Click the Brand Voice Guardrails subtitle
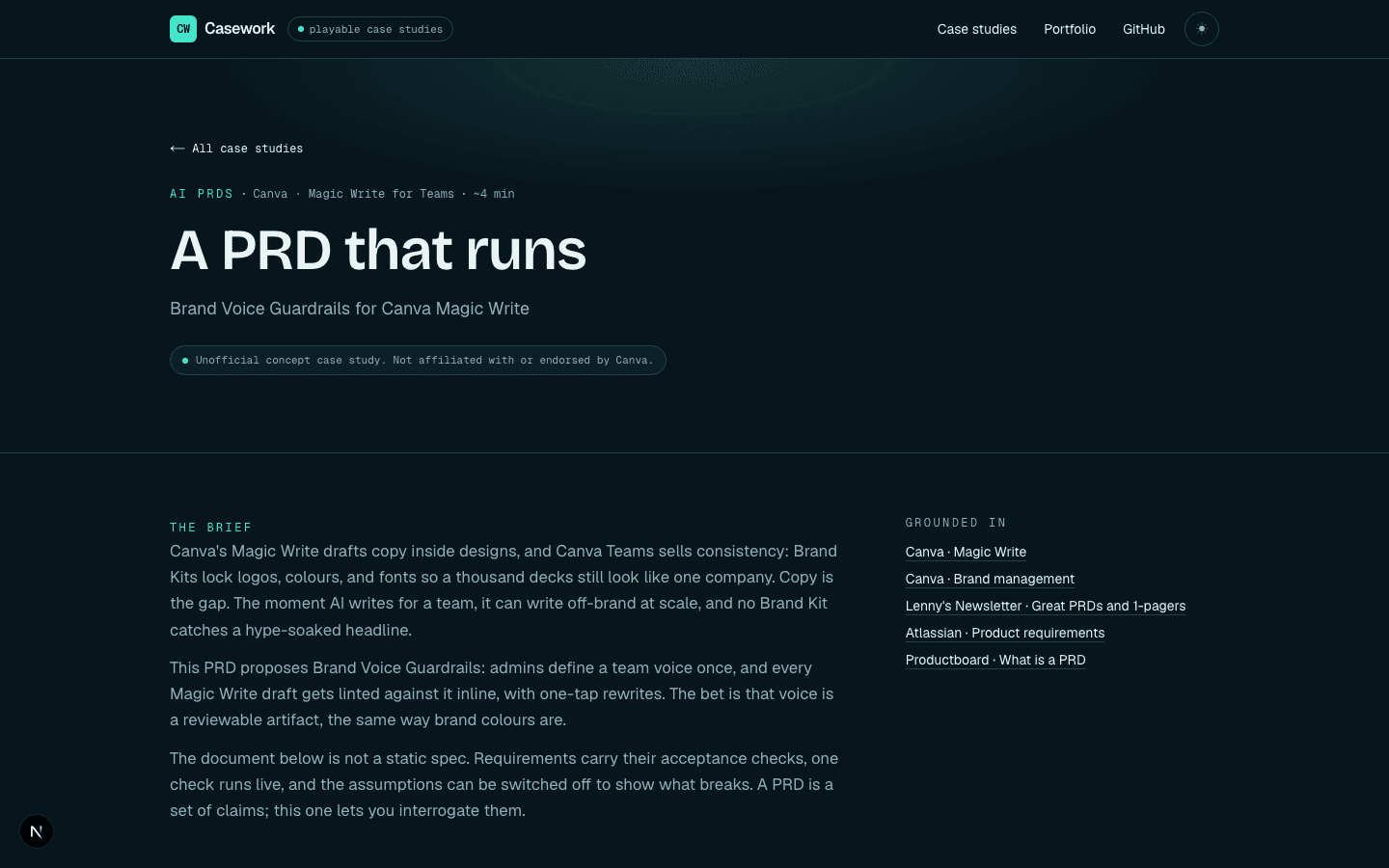 click(349, 309)
